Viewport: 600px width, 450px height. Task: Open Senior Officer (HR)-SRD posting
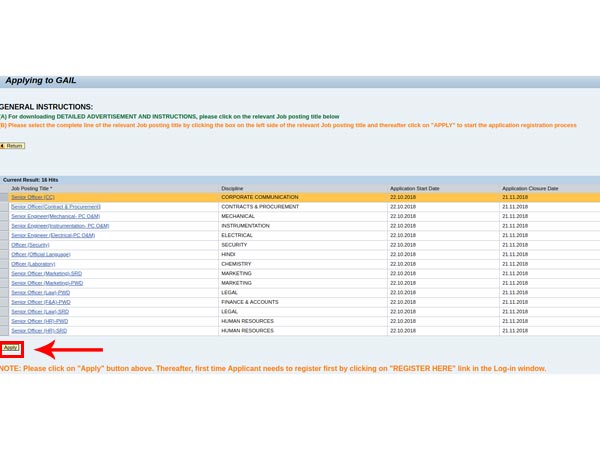(39, 331)
